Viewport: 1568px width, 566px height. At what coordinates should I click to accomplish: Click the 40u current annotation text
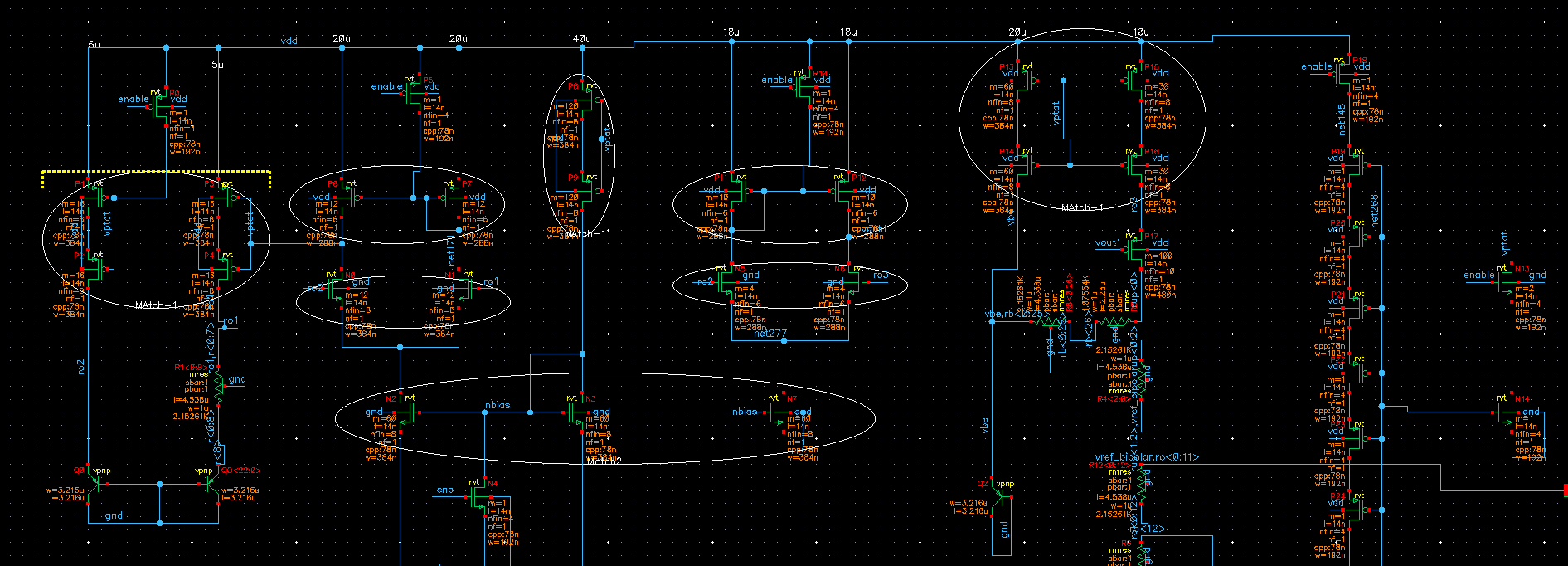tap(582, 39)
